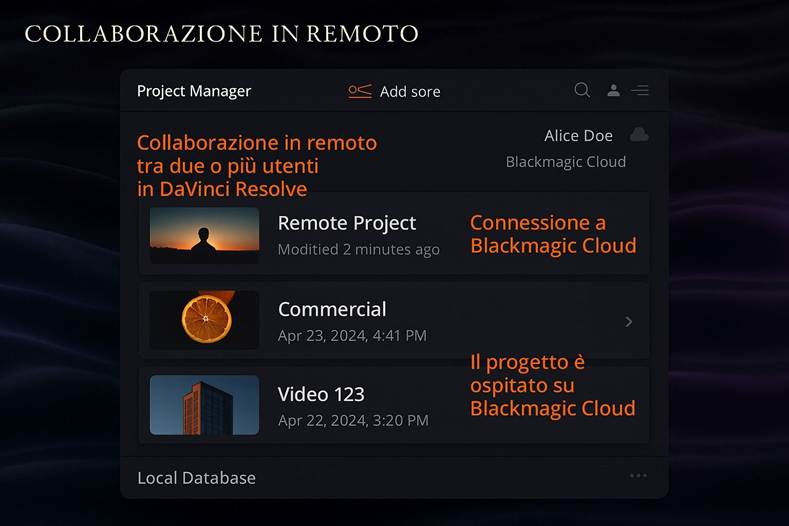
Task: Click the 'Apr 23, 2024, 4:41 PM' date
Action: (352, 336)
